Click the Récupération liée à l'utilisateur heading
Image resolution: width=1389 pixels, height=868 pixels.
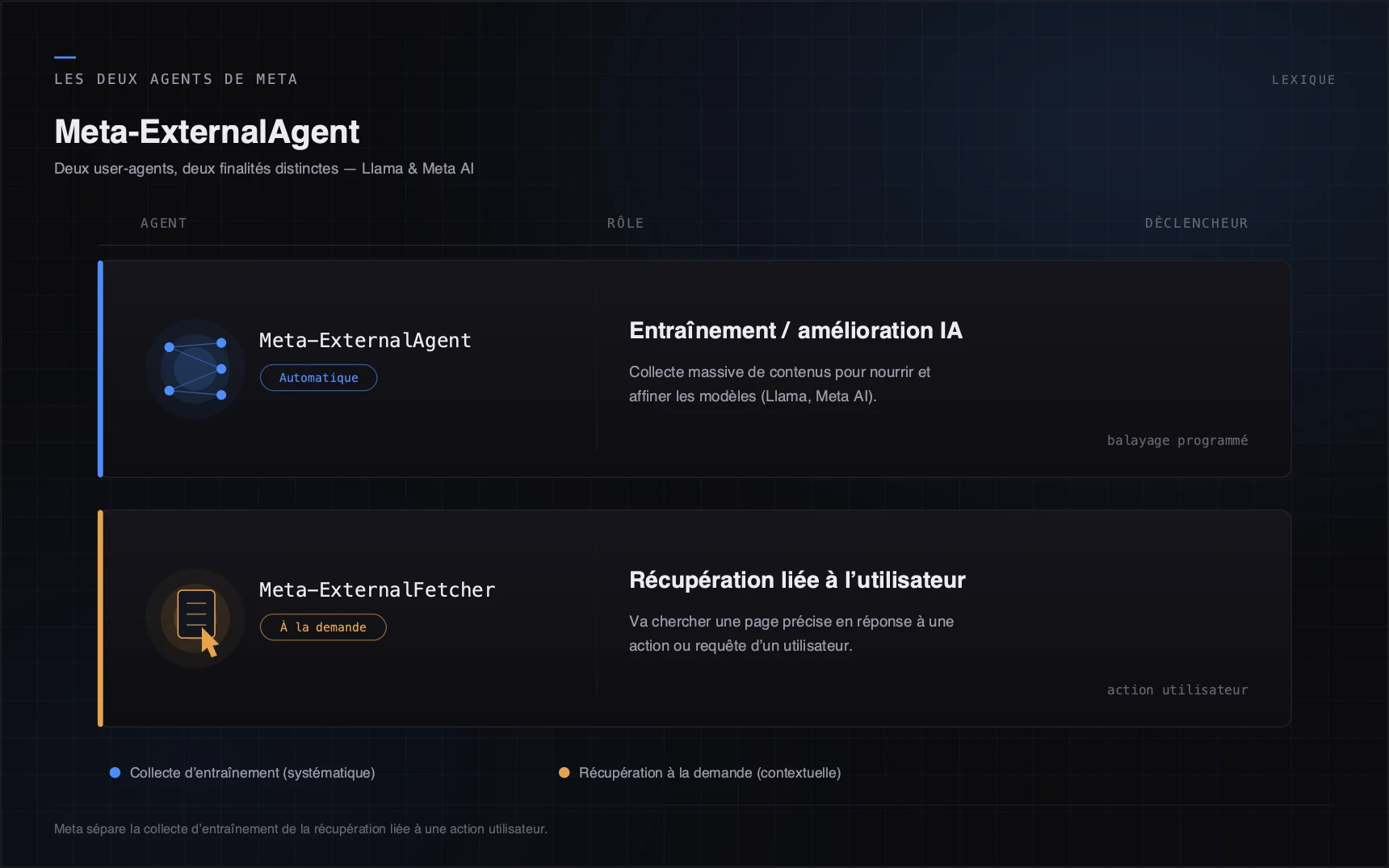click(797, 581)
